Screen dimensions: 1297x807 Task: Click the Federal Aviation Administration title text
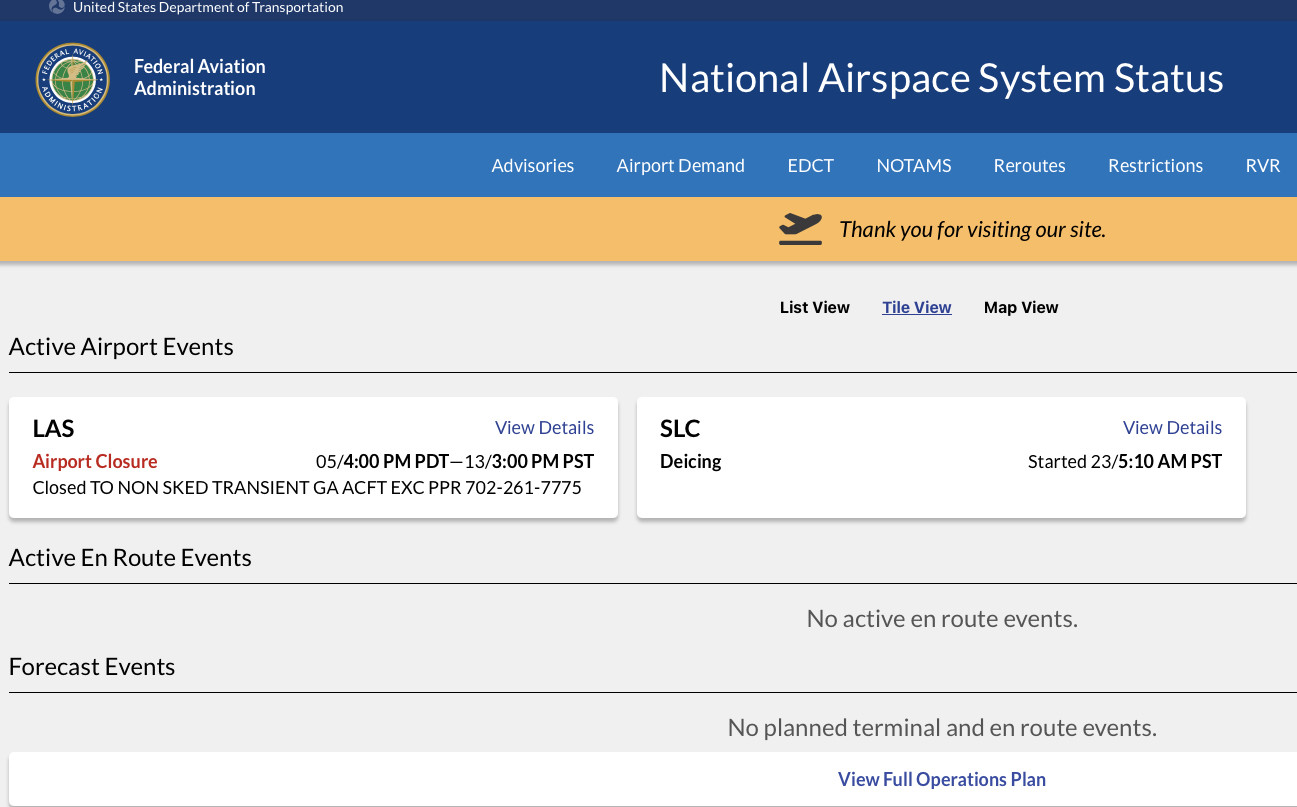point(199,78)
